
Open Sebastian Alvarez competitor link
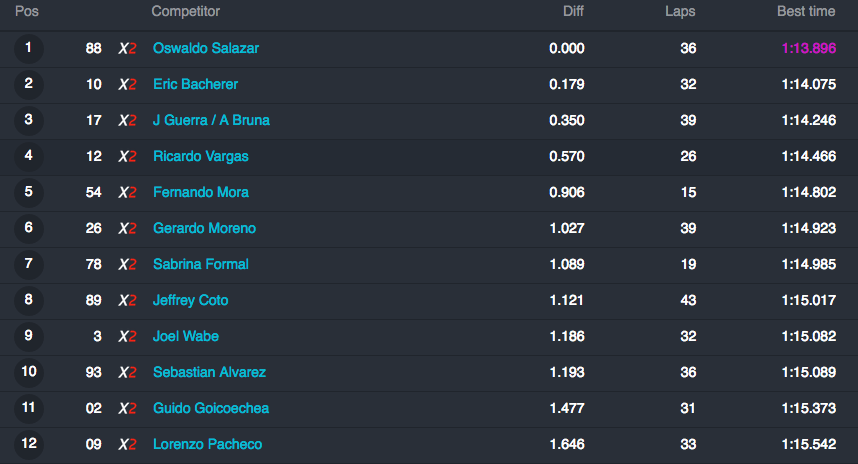pos(210,372)
